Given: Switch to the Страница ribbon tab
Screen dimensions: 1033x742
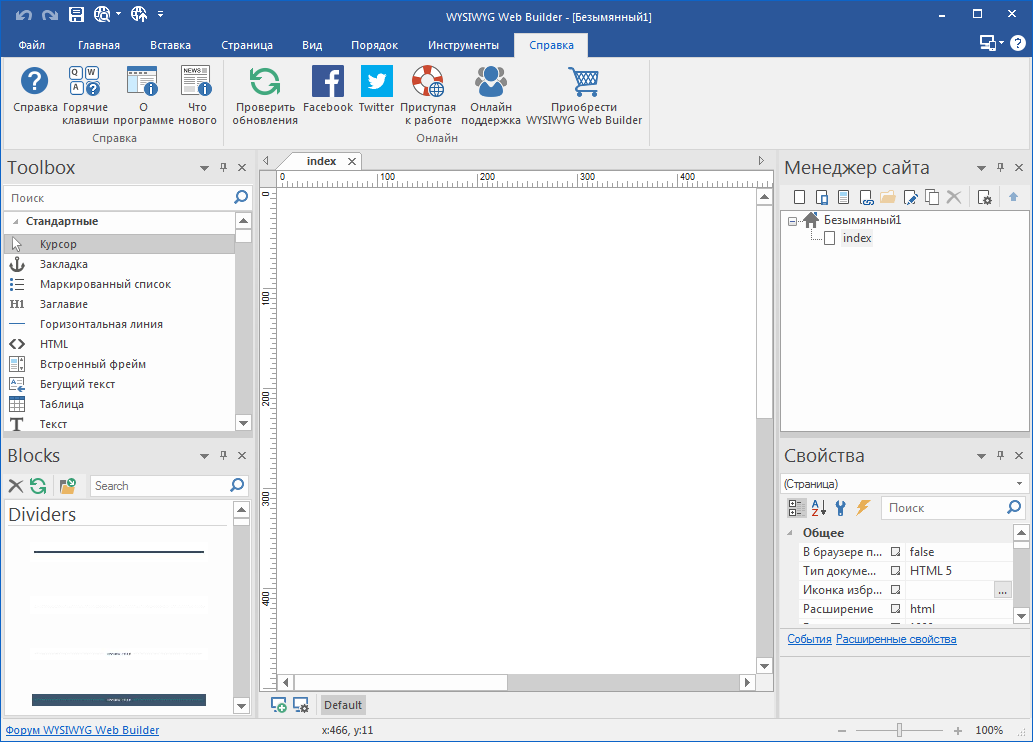Looking at the screenshot, I should click(x=246, y=45).
